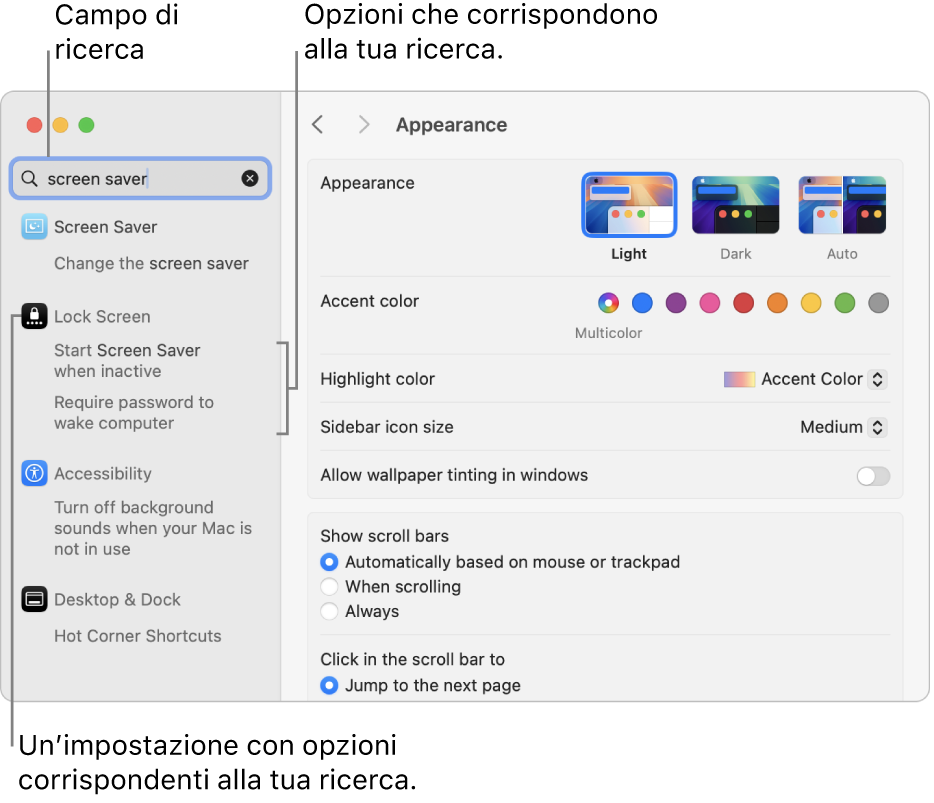Viewport: 934px width, 803px height.
Task: Clear the search field with the X icon
Action: pyautogui.click(x=250, y=178)
